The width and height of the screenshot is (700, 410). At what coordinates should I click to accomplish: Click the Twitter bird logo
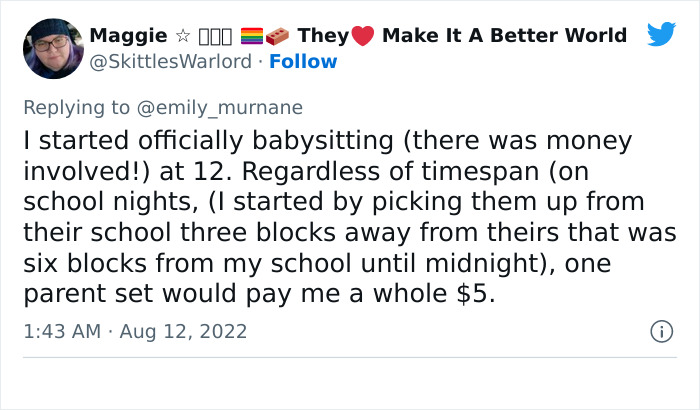point(661,34)
